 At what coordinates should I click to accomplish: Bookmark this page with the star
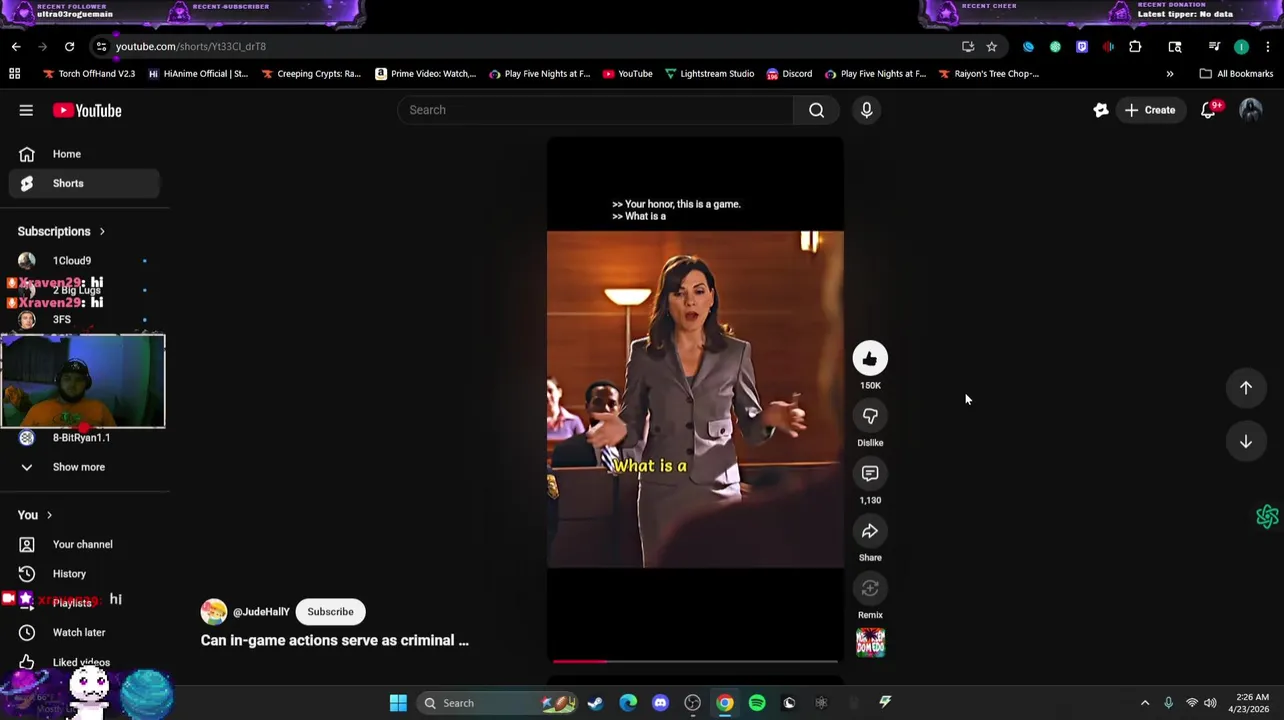(991, 46)
